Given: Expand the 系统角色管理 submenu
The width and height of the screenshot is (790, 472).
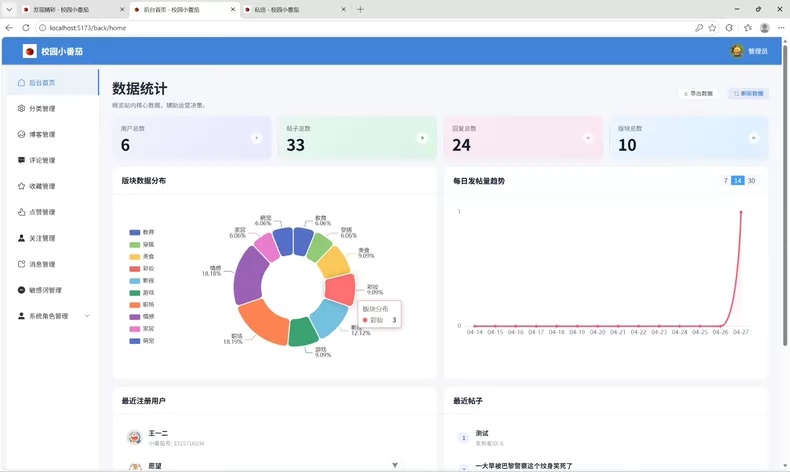Looking at the screenshot, I should (x=87, y=316).
